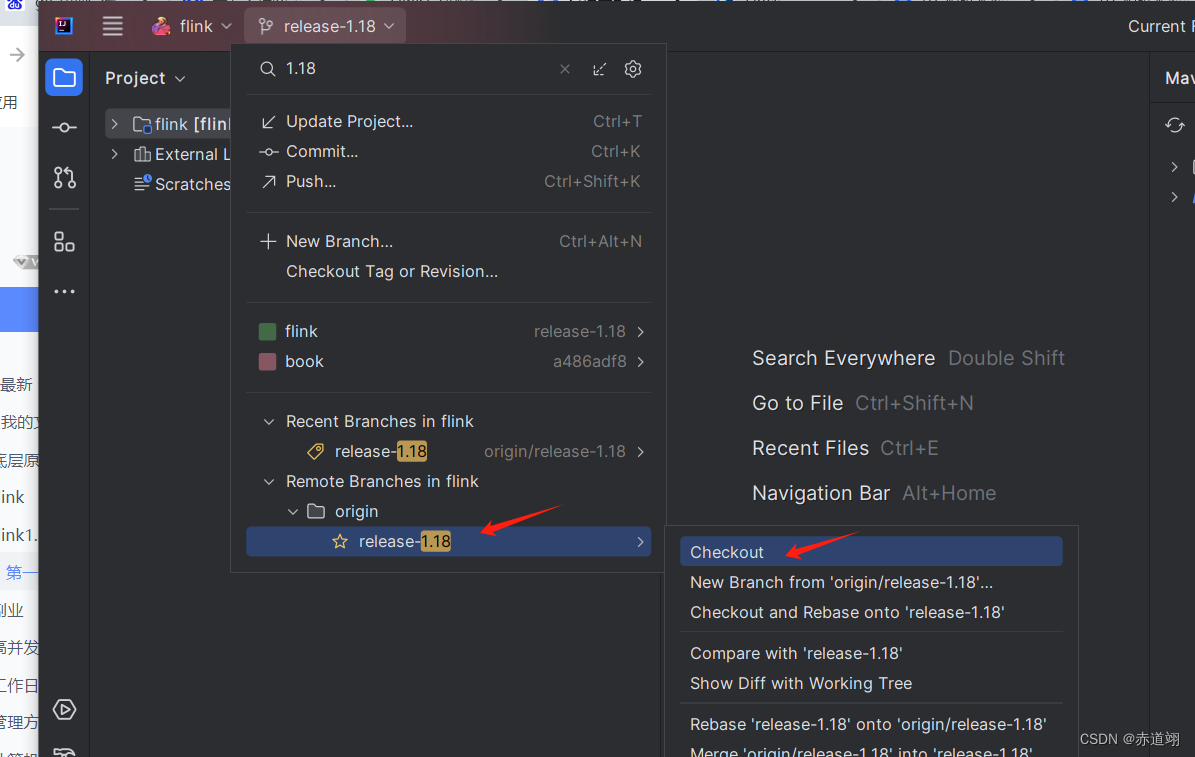1195x757 pixels.
Task: Open the flink project switcher dropdown
Action: 191,27
